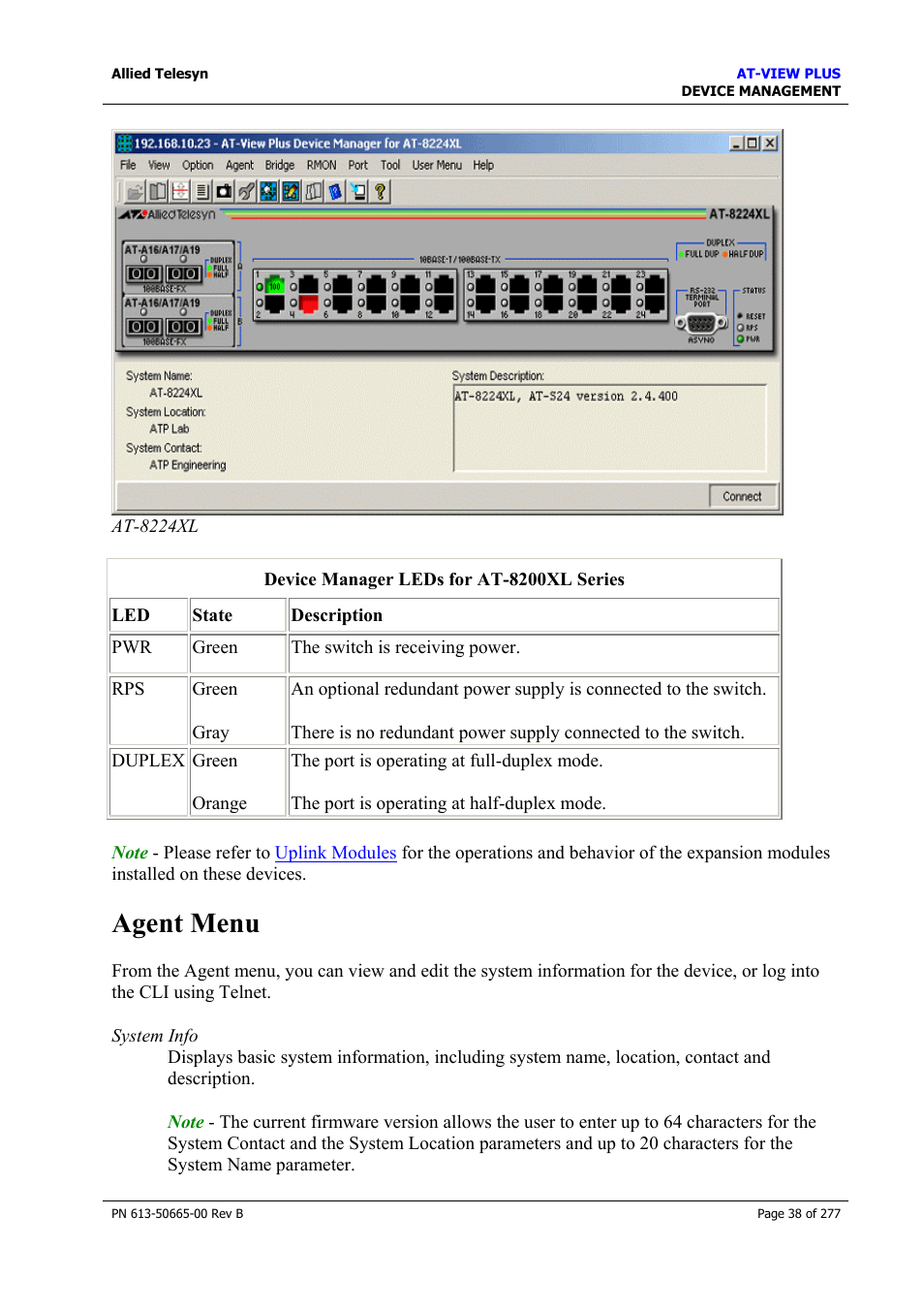Select port 23 on the switch panel
Viewport: 924px width, 1309px height.
(x=656, y=286)
